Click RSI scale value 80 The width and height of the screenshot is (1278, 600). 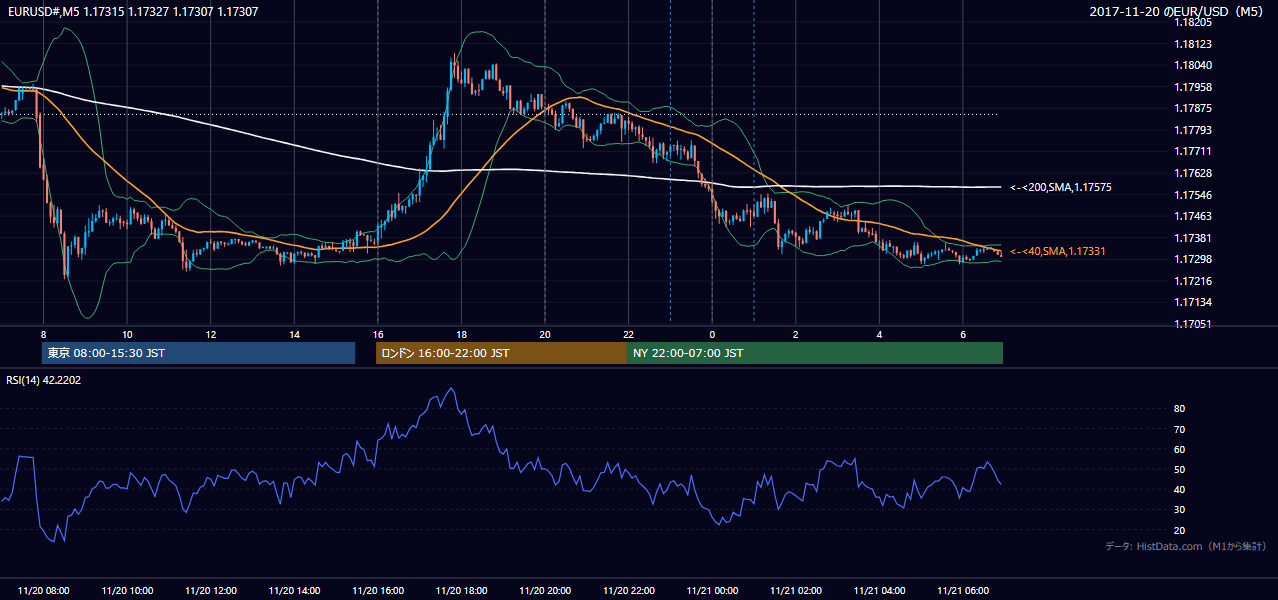coord(1179,409)
